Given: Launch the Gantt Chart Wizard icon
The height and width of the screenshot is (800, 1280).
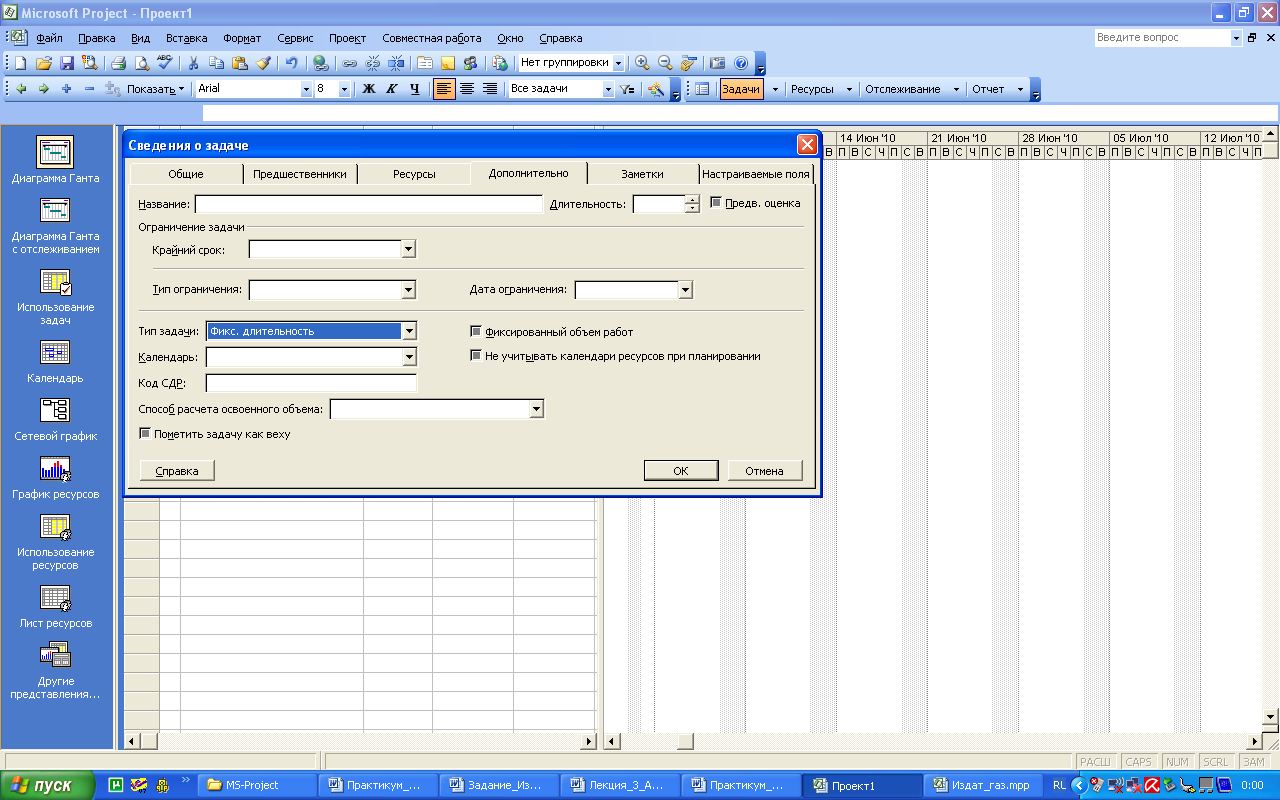Looking at the screenshot, I should [x=656, y=89].
